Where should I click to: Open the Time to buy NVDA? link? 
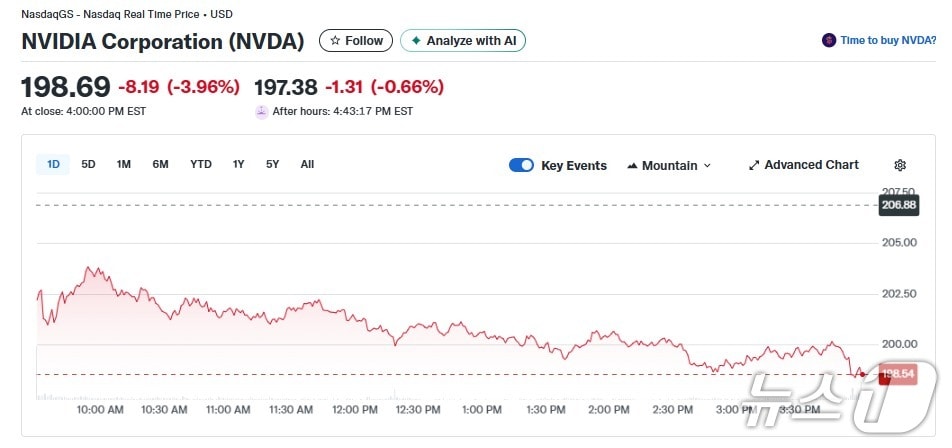[888, 41]
